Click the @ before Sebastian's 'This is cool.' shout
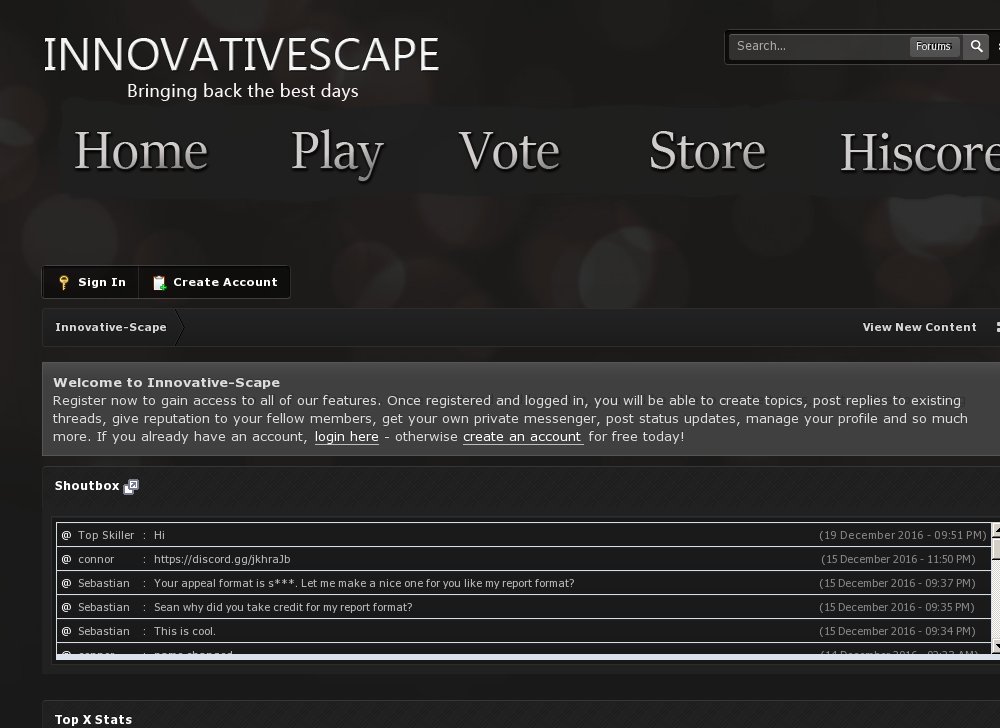The width and height of the screenshot is (1000, 728). point(66,632)
